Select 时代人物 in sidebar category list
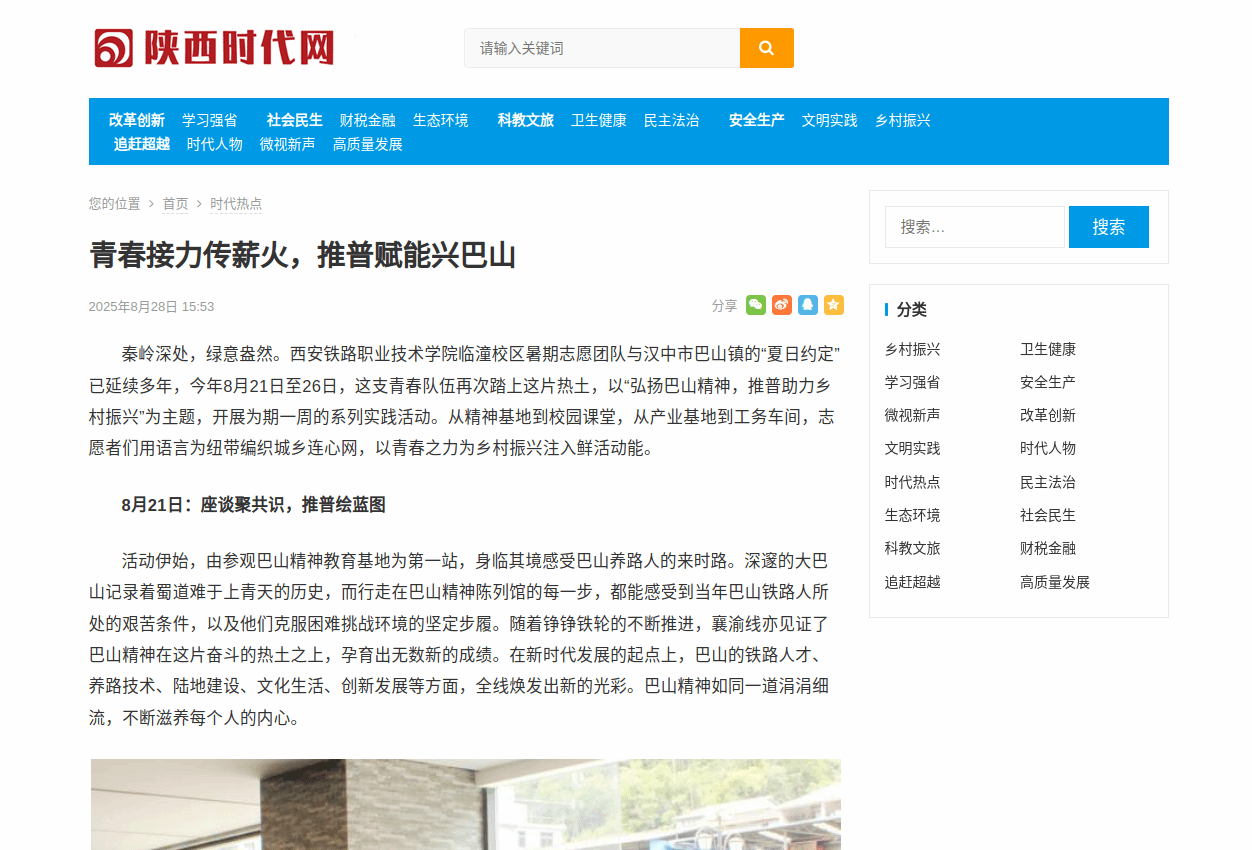This screenshot has width=1252, height=850. pyautogui.click(x=1047, y=448)
